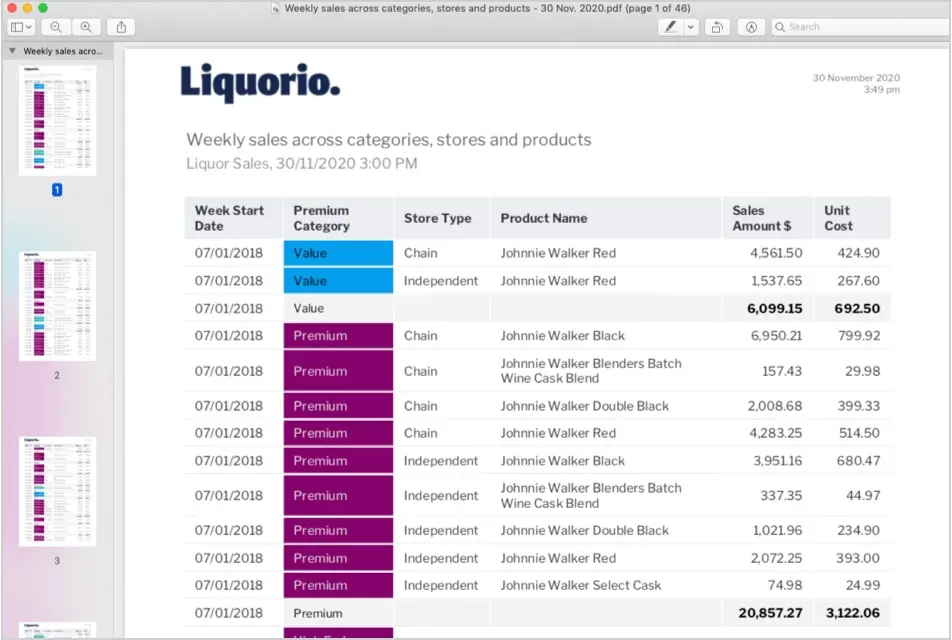Open the page 2 thumbnail
The height and width of the screenshot is (640, 952).
(x=57, y=306)
